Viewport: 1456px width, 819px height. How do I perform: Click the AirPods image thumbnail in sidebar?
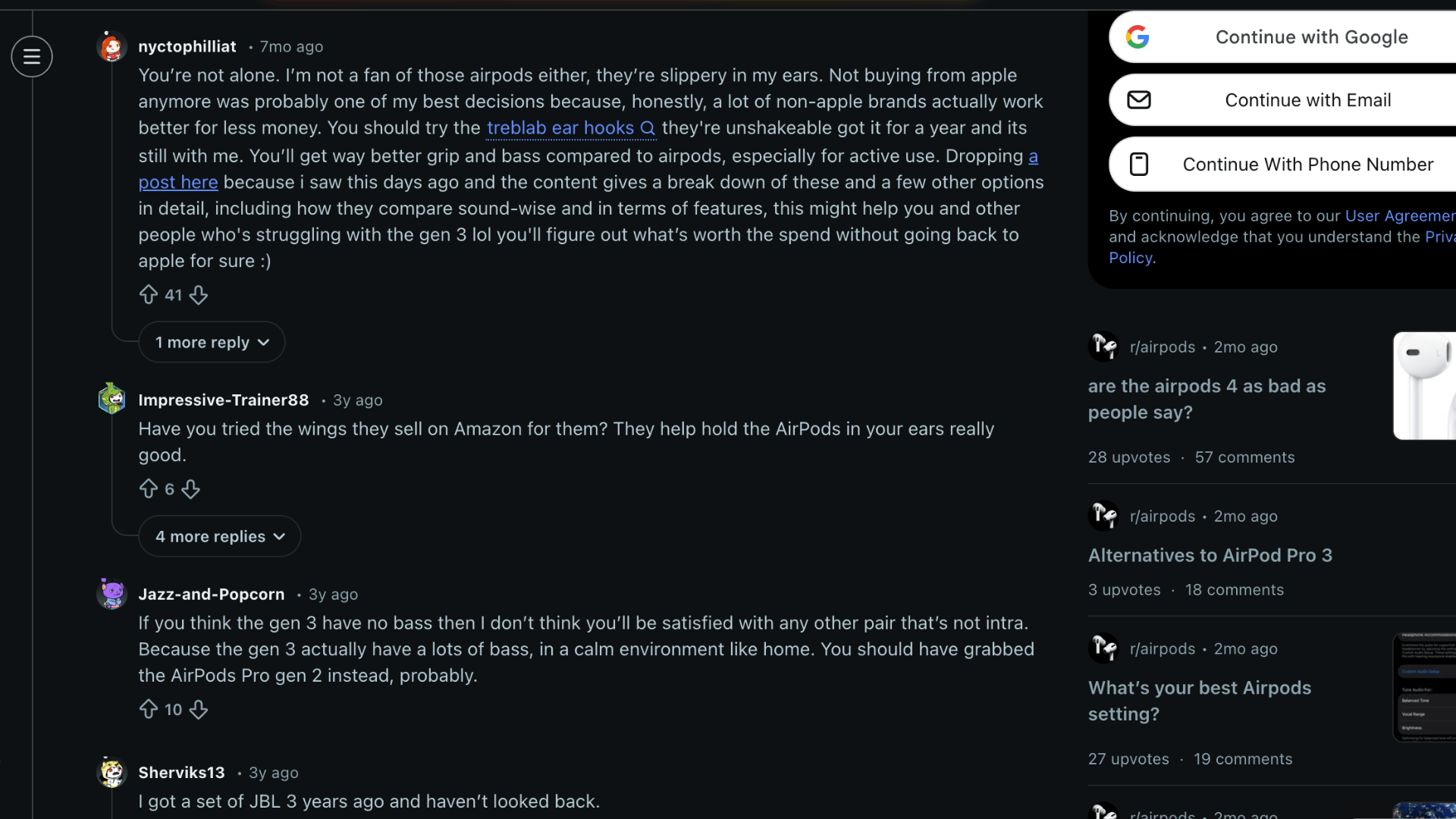[x=1424, y=385]
